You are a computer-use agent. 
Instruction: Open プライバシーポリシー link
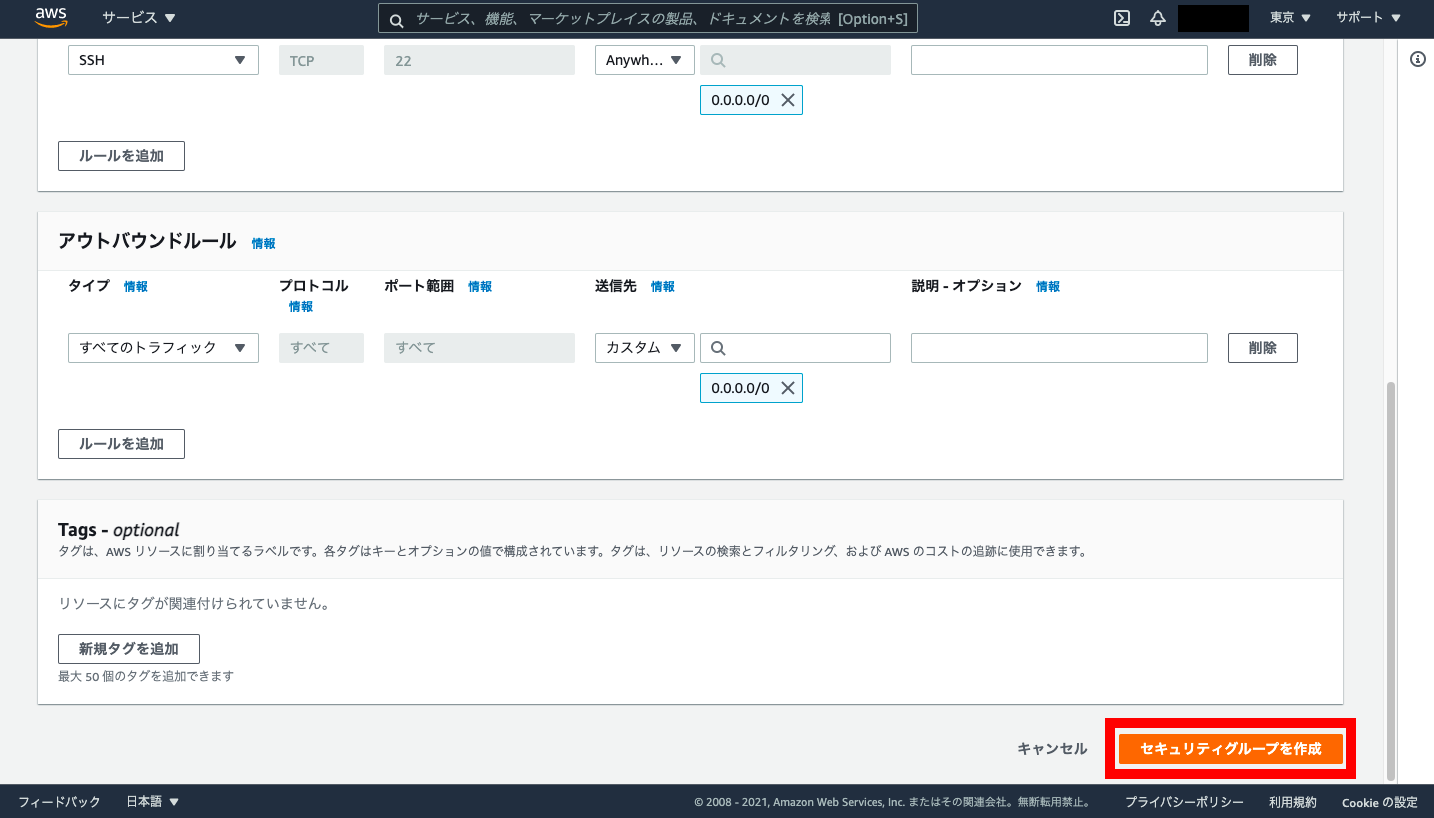coord(1184,802)
